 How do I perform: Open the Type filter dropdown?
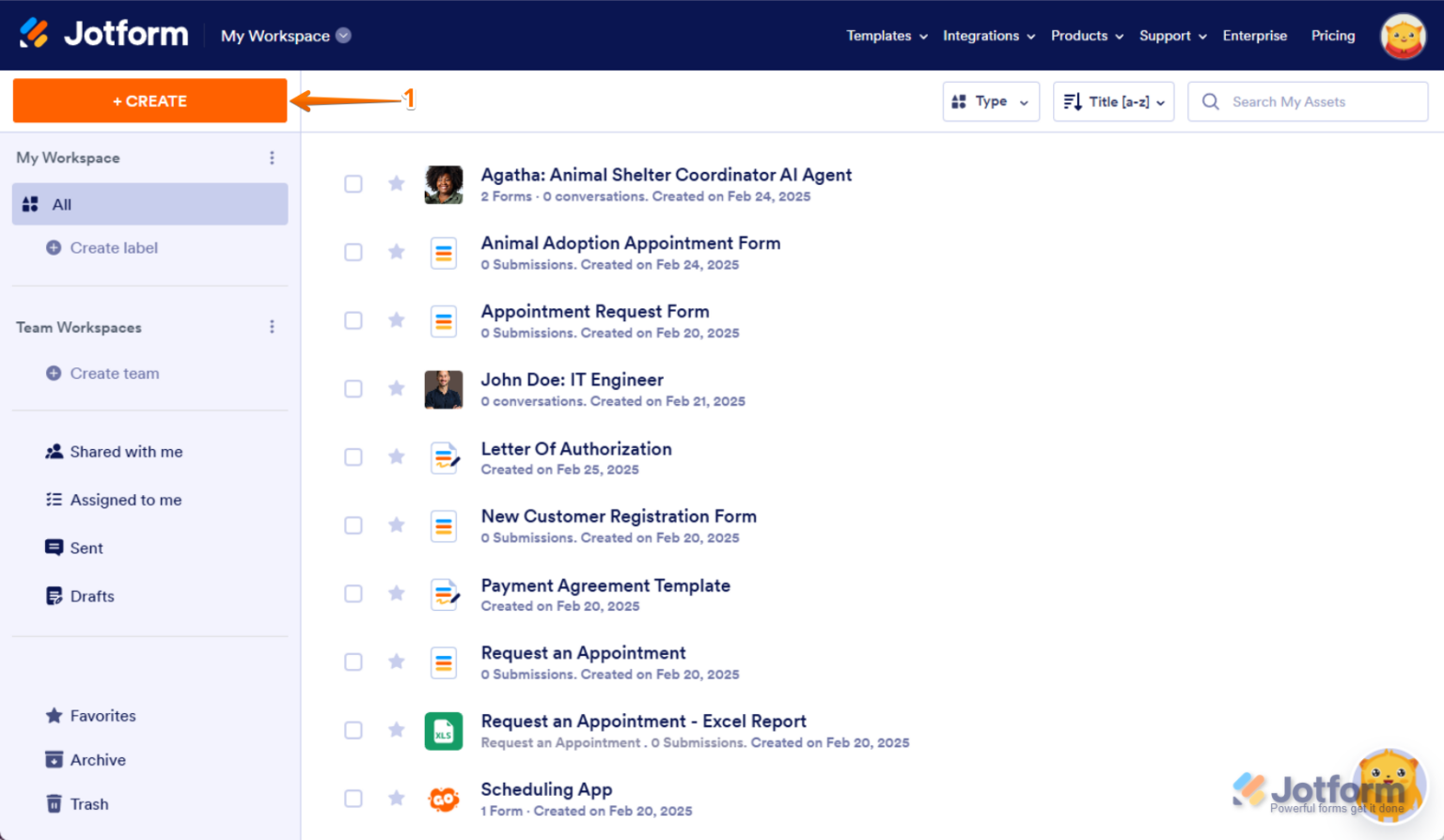991,101
